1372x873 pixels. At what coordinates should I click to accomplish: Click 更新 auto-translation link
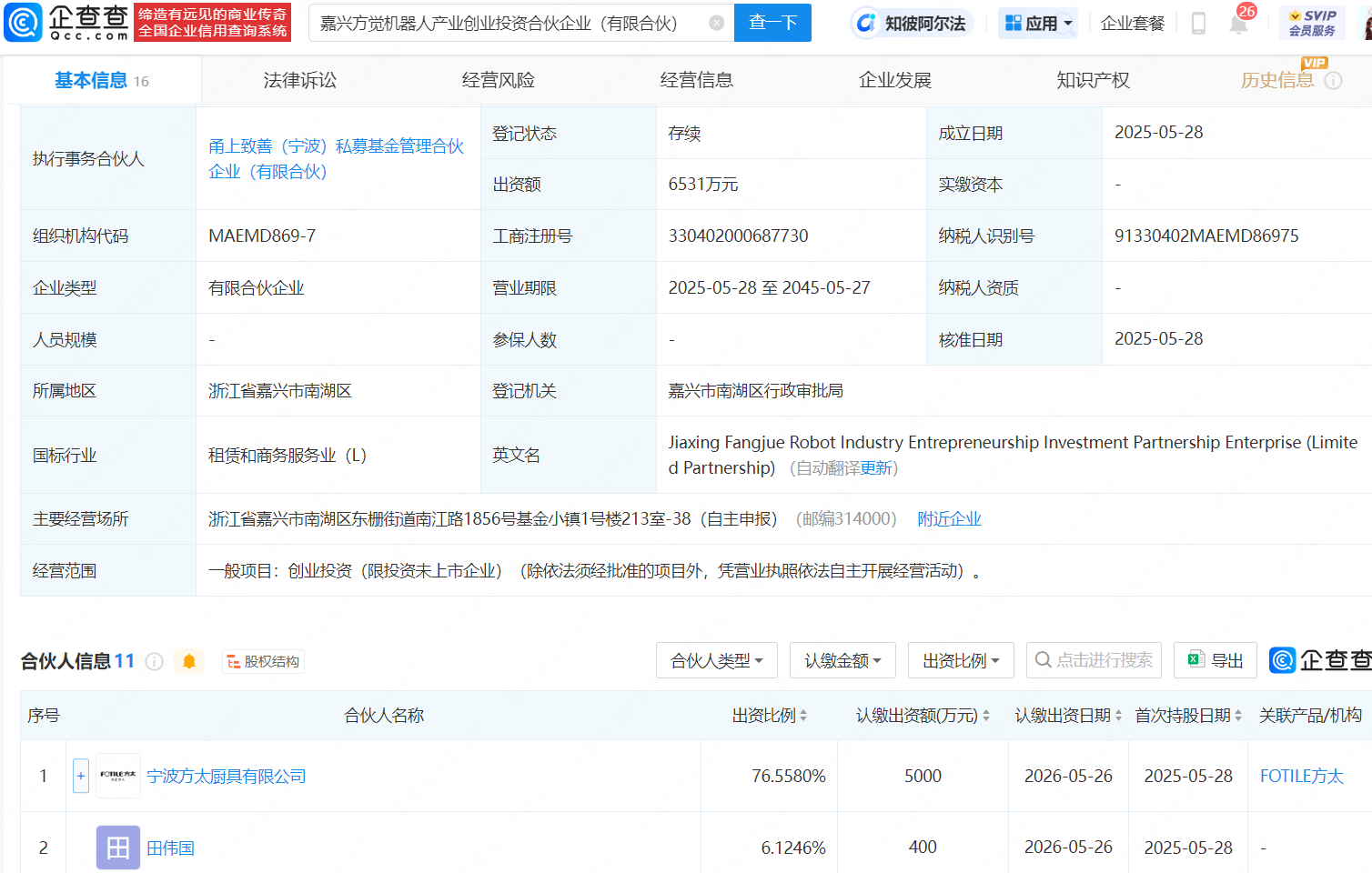point(876,467)
